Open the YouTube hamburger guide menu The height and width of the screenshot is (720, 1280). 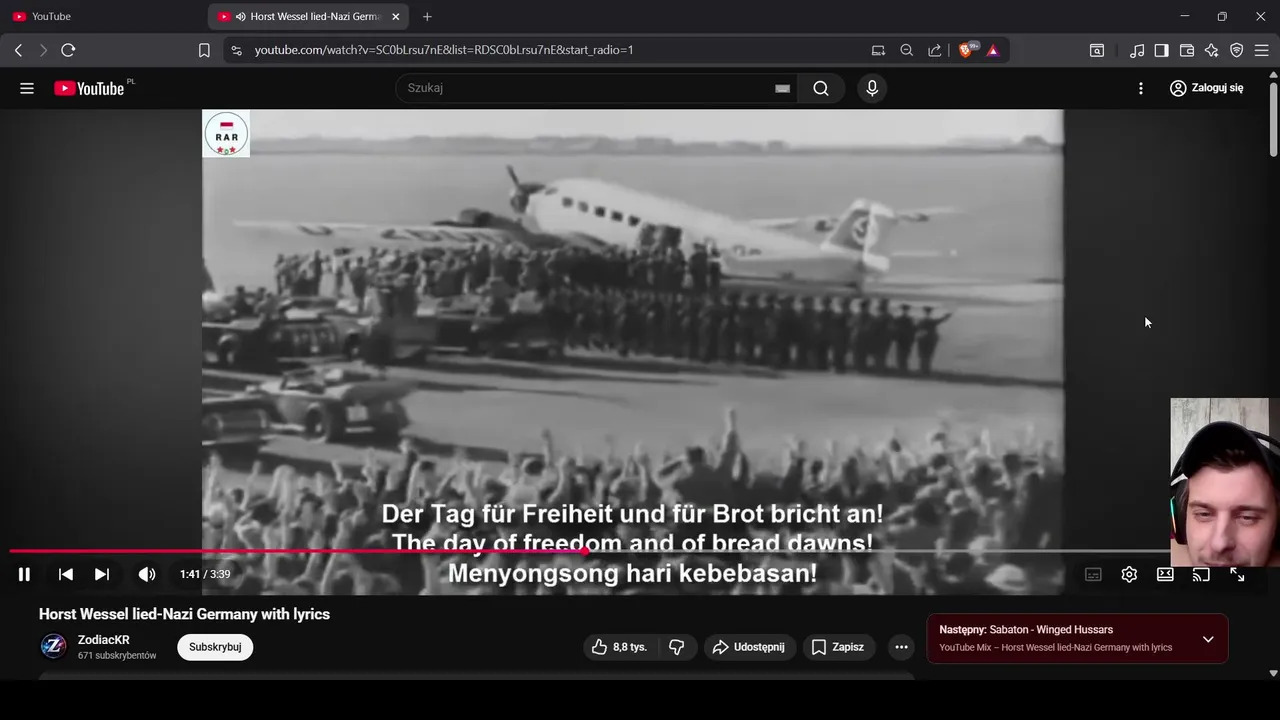[x=27, y=88]
